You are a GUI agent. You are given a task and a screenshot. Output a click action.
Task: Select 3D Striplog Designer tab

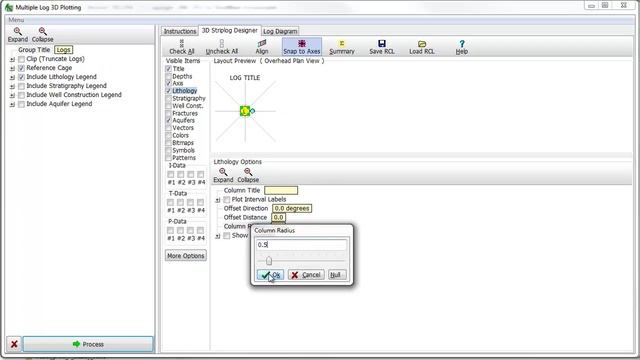(x=230, y=30)
